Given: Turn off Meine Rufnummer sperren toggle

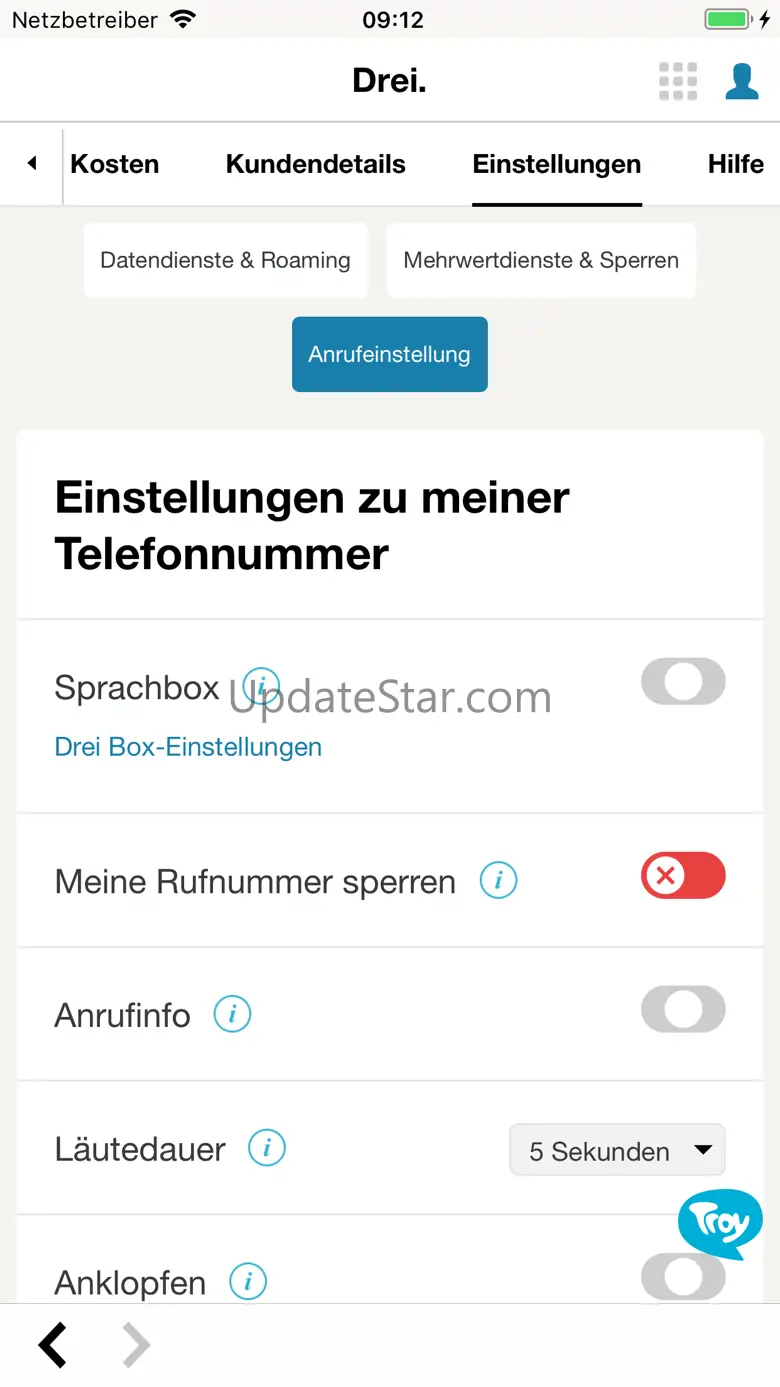Looking at the screenshot, I should [683, 876].
